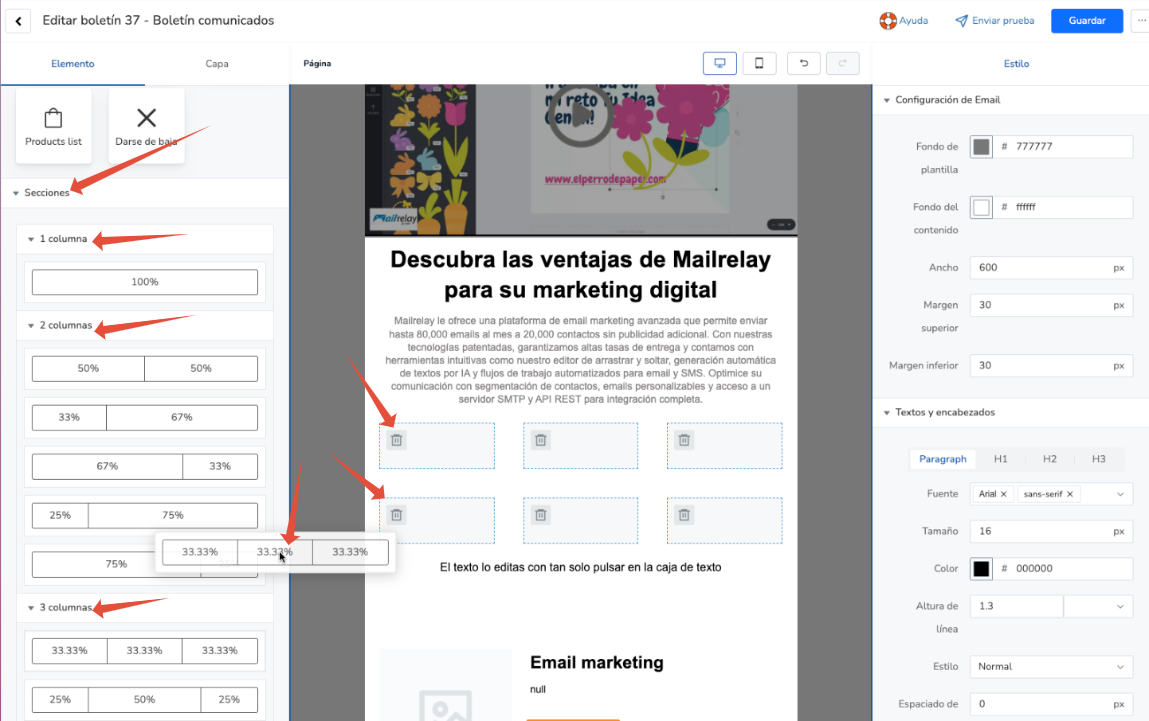Go back with the left arrow button
This screenshot has width=1149, height=721.
(x=18, y=21)
